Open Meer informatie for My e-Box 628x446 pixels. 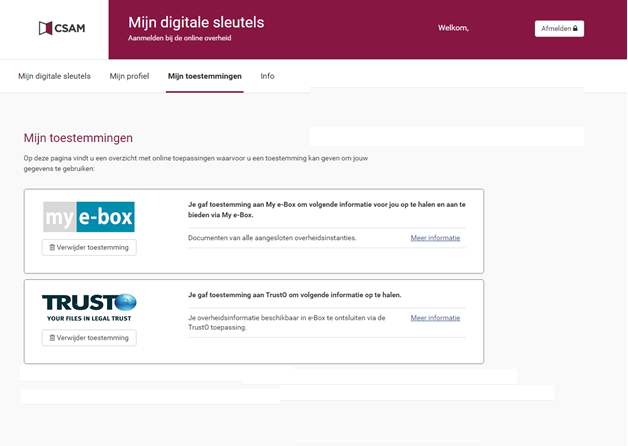point(435,238)
